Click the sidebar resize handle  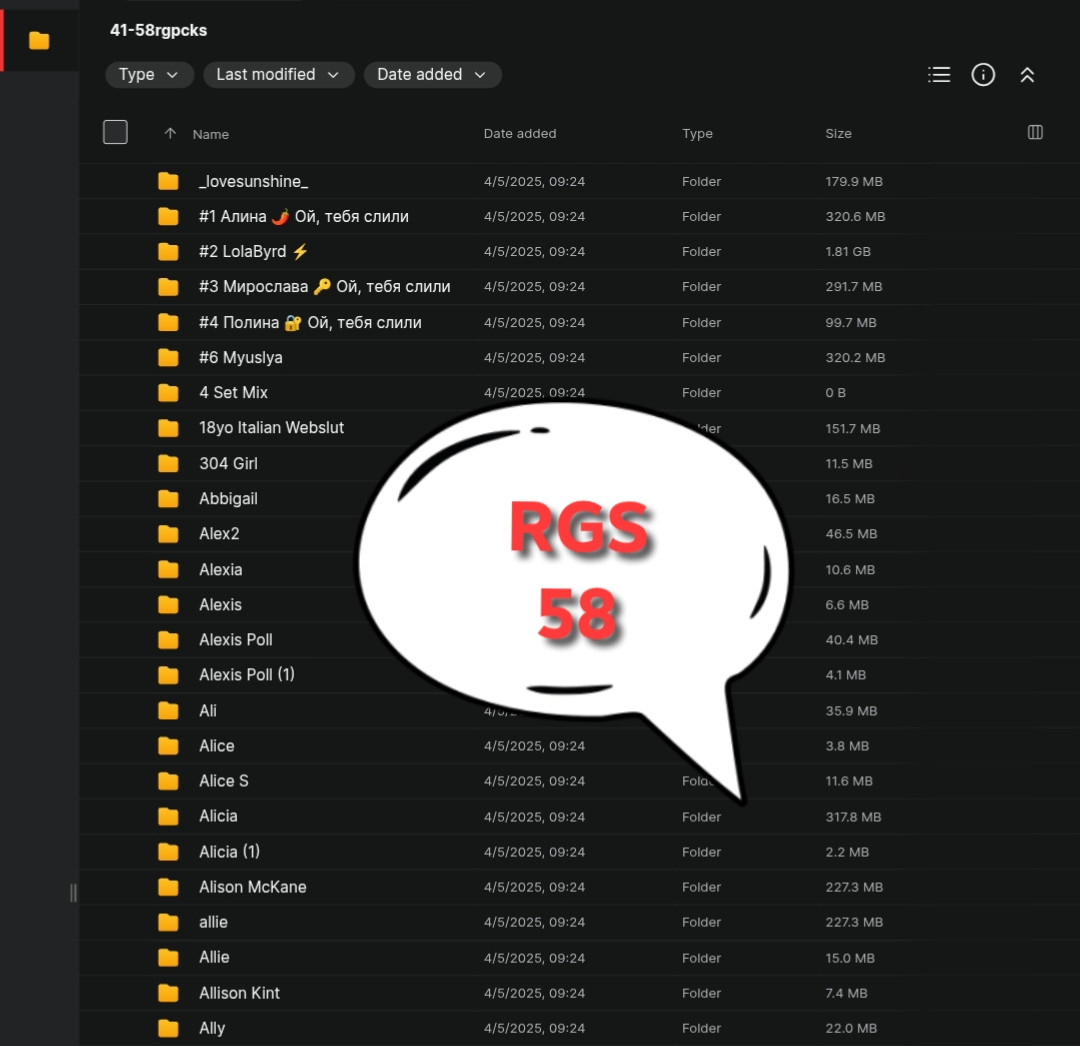pos(73,893)
